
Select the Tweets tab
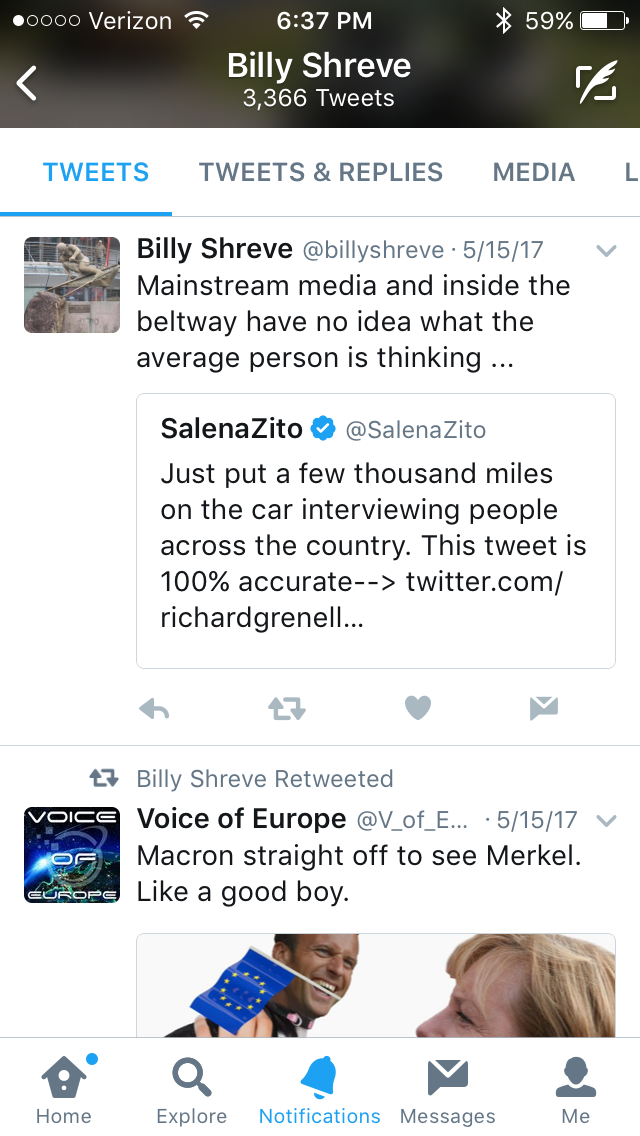pos(96,172)
